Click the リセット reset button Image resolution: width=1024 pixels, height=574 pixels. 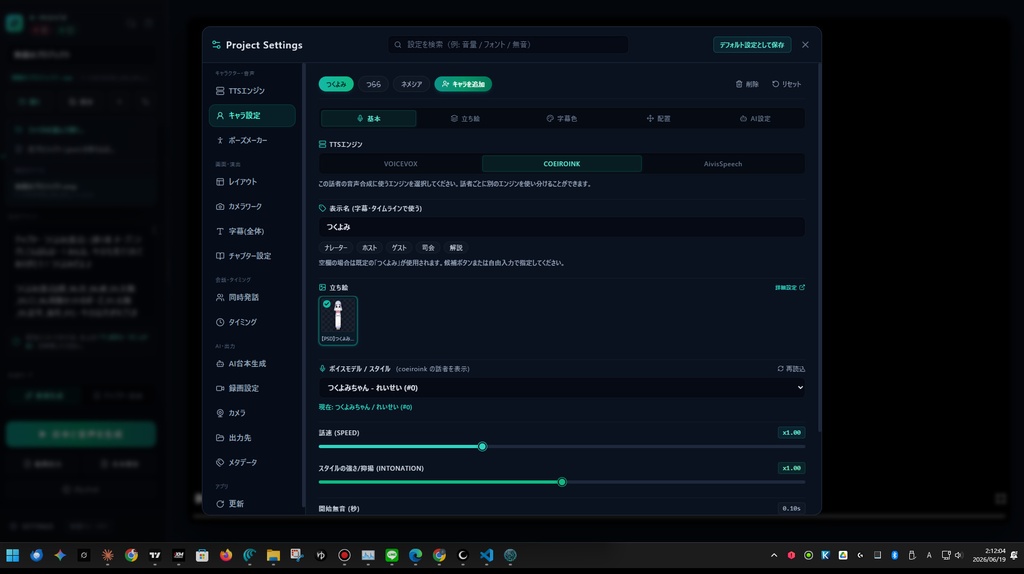786,84
